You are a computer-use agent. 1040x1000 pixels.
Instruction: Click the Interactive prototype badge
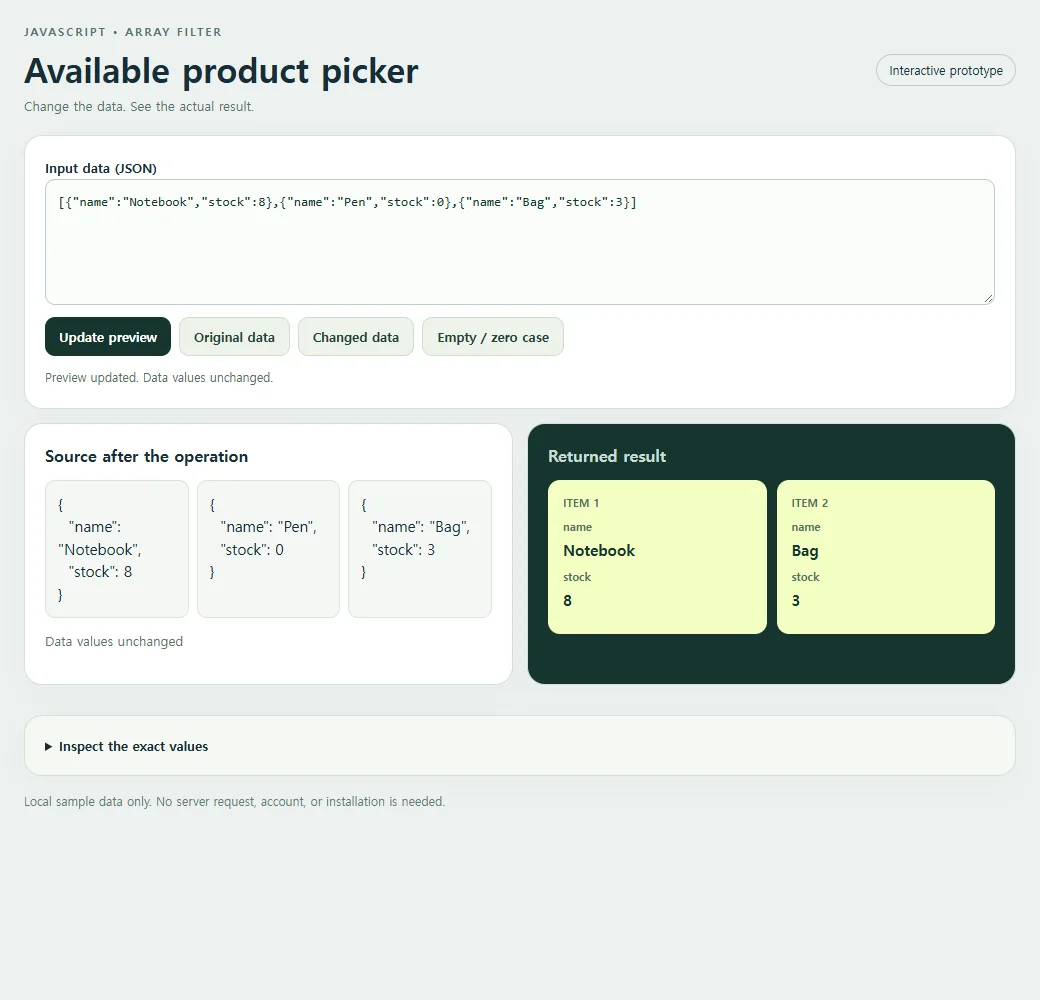pyautogui.click(x=946, y=70)
